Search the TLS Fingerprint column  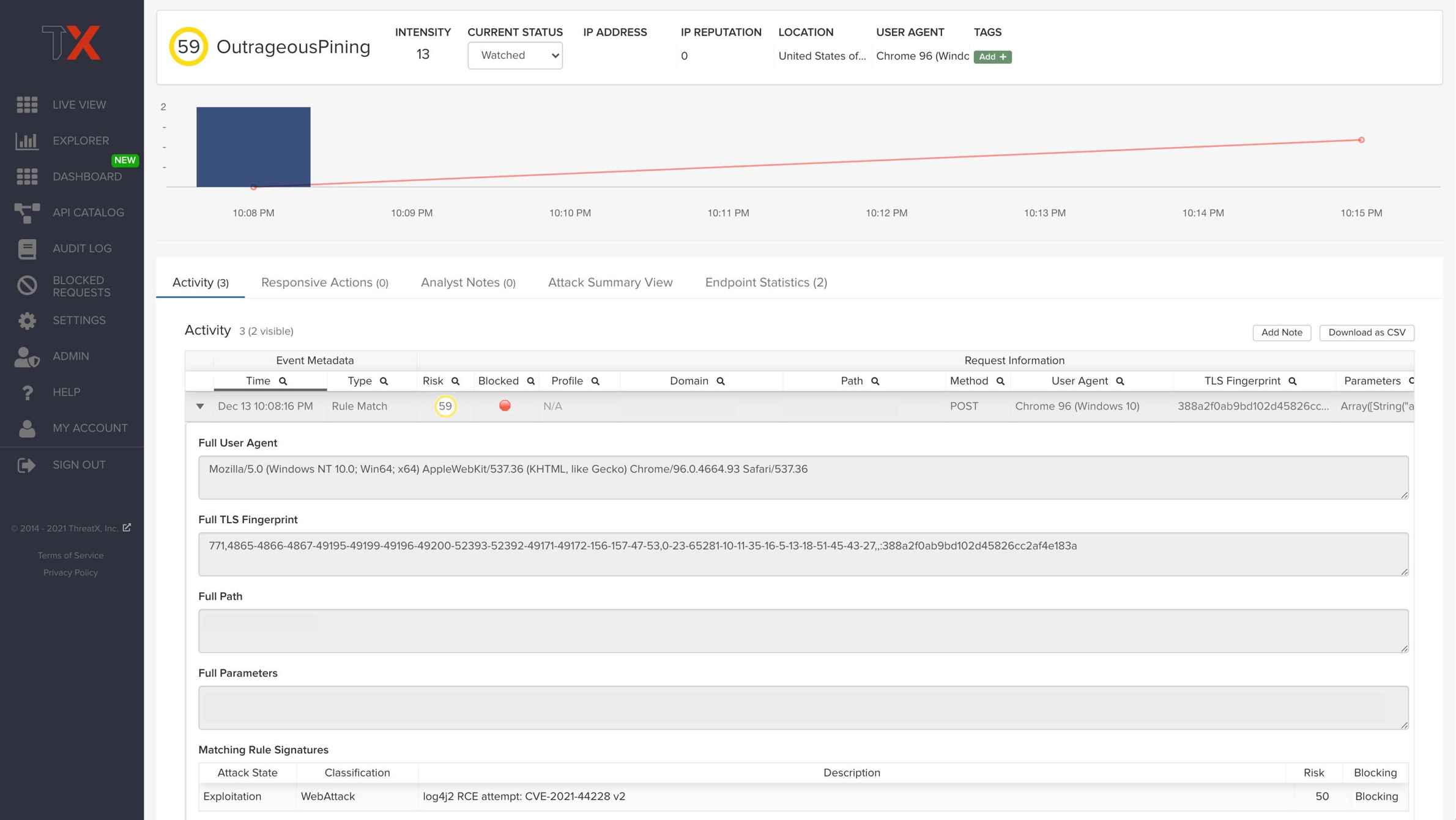tap(1293, 381)
